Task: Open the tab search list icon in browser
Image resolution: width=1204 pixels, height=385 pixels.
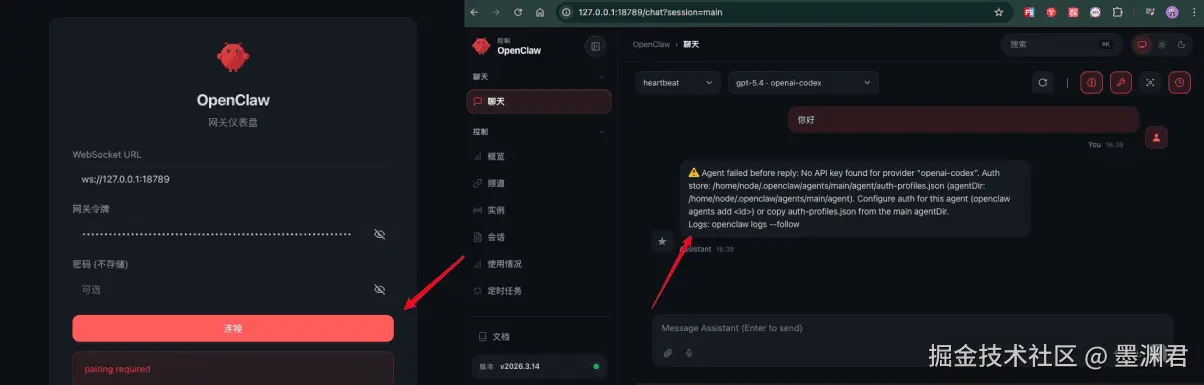Action: pyautogui.click(x=1150, y=12)
